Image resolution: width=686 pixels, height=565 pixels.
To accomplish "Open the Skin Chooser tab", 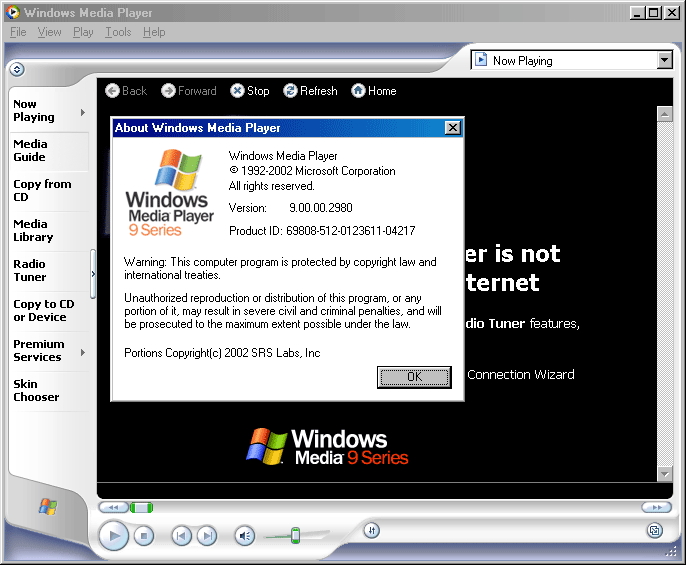I will point(36,390).
